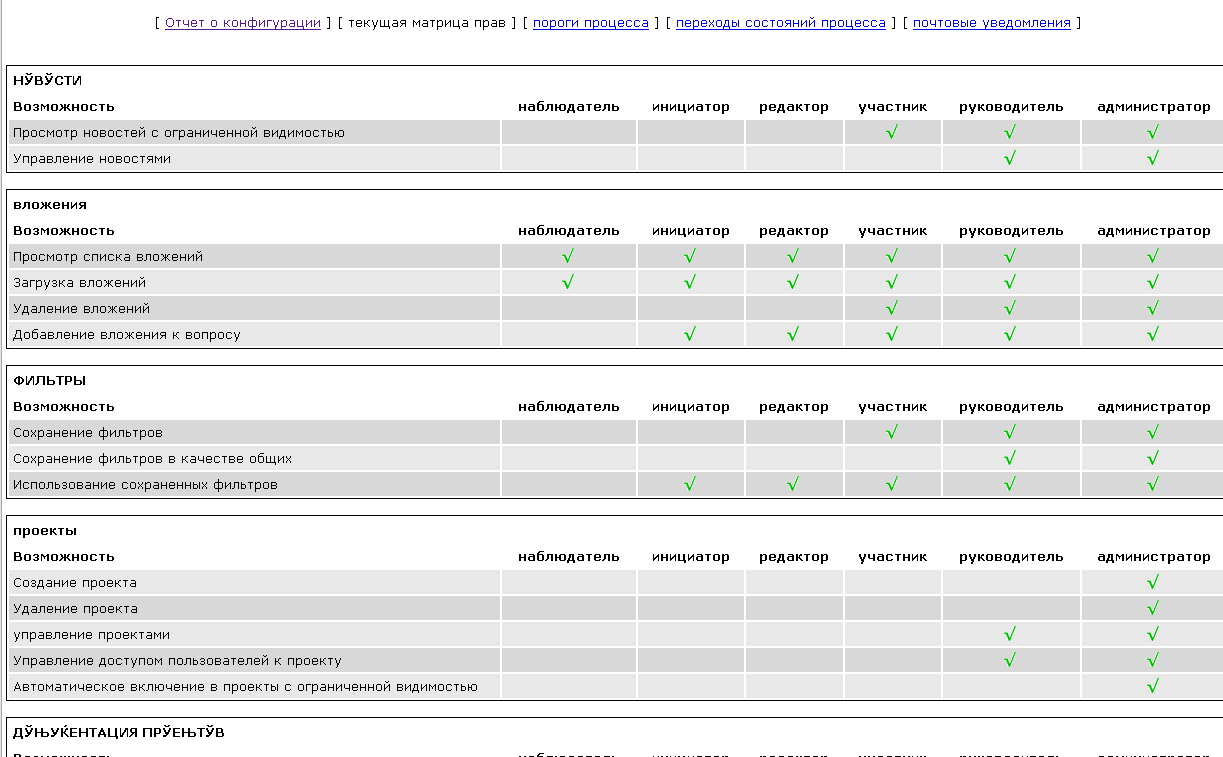Click наблюдатель checkmark for Загрузка вложений

(568, 282)
